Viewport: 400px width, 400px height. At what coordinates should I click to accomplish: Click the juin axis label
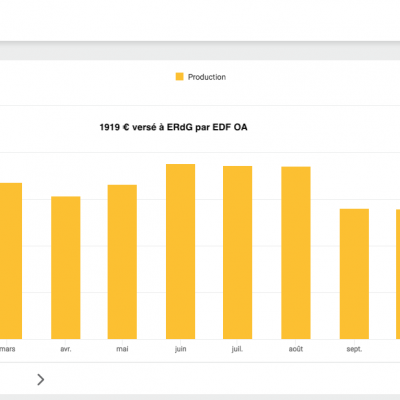[180, 349]
